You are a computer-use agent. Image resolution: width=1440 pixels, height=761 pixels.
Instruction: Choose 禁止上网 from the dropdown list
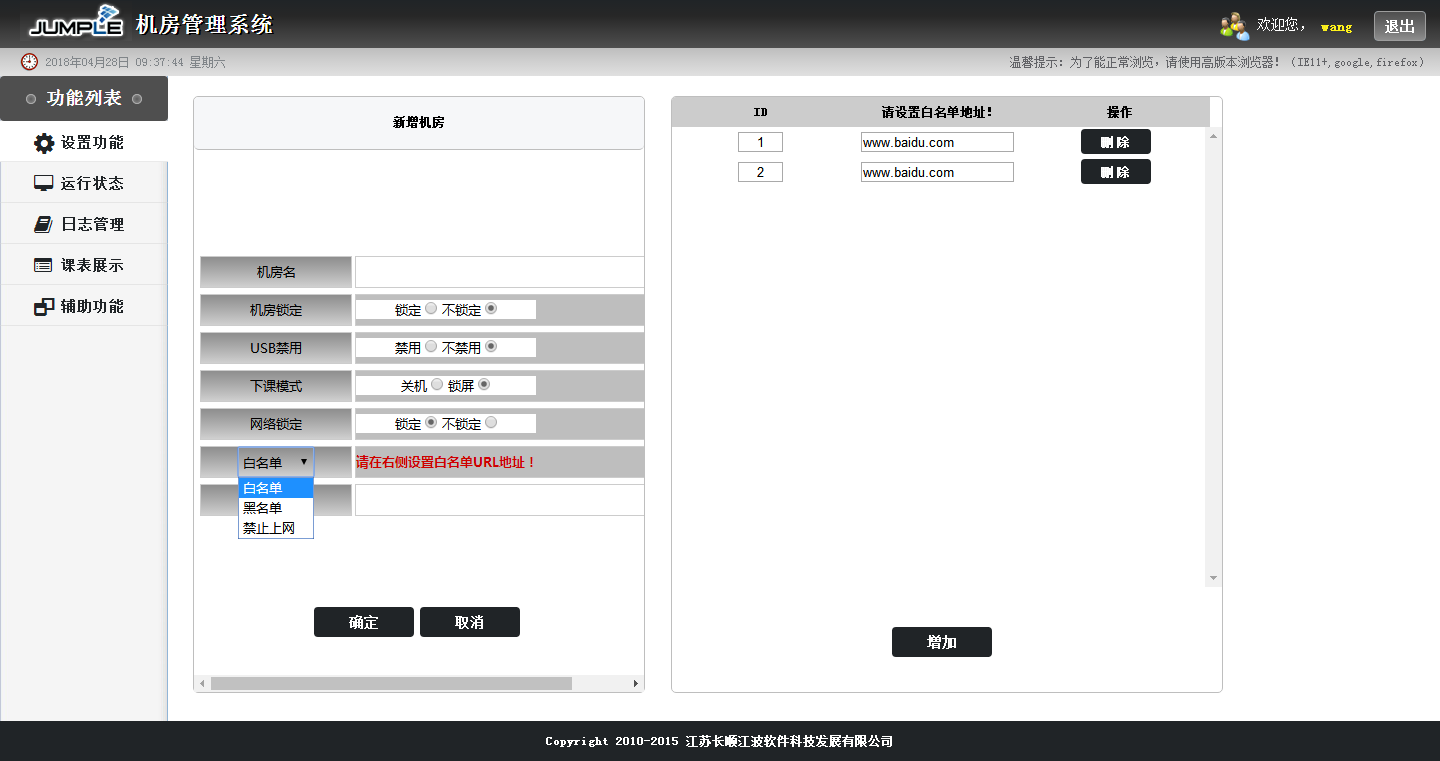click(269, 528)
